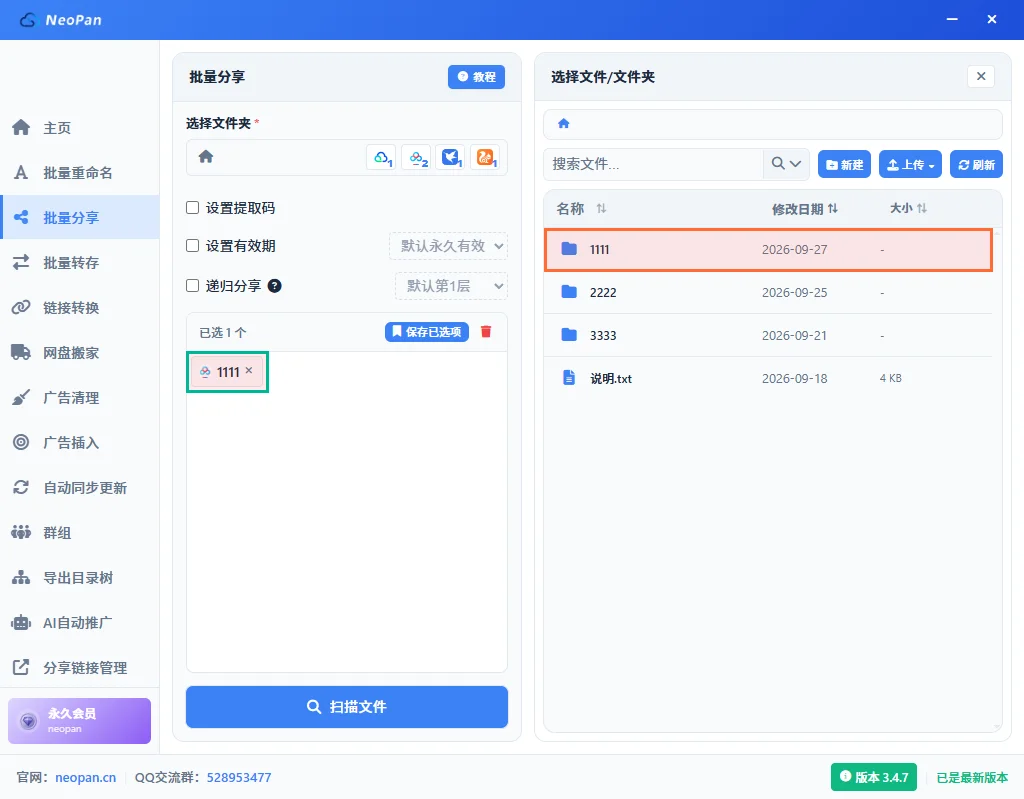Focus the 搜索文件 search field
The height and width of the screenshot is (799, 1024).
tap(654, 164)
